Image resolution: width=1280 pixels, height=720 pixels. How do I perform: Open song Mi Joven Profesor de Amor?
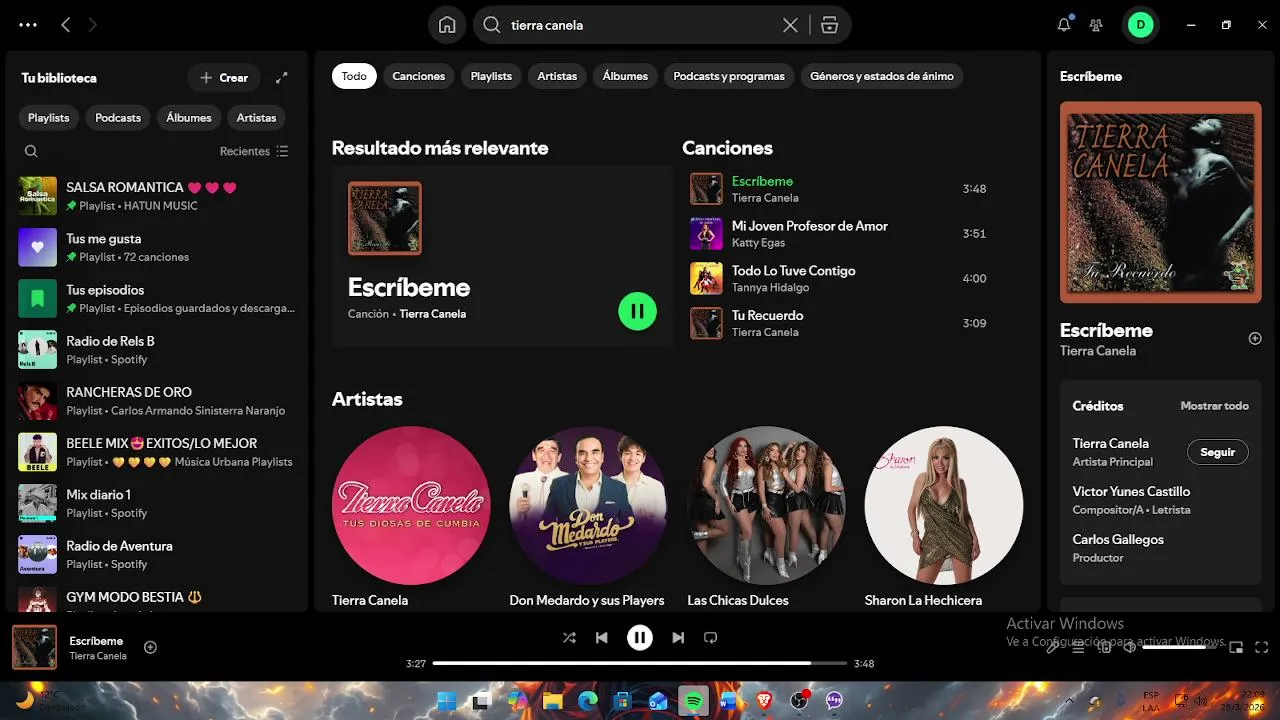809,226
